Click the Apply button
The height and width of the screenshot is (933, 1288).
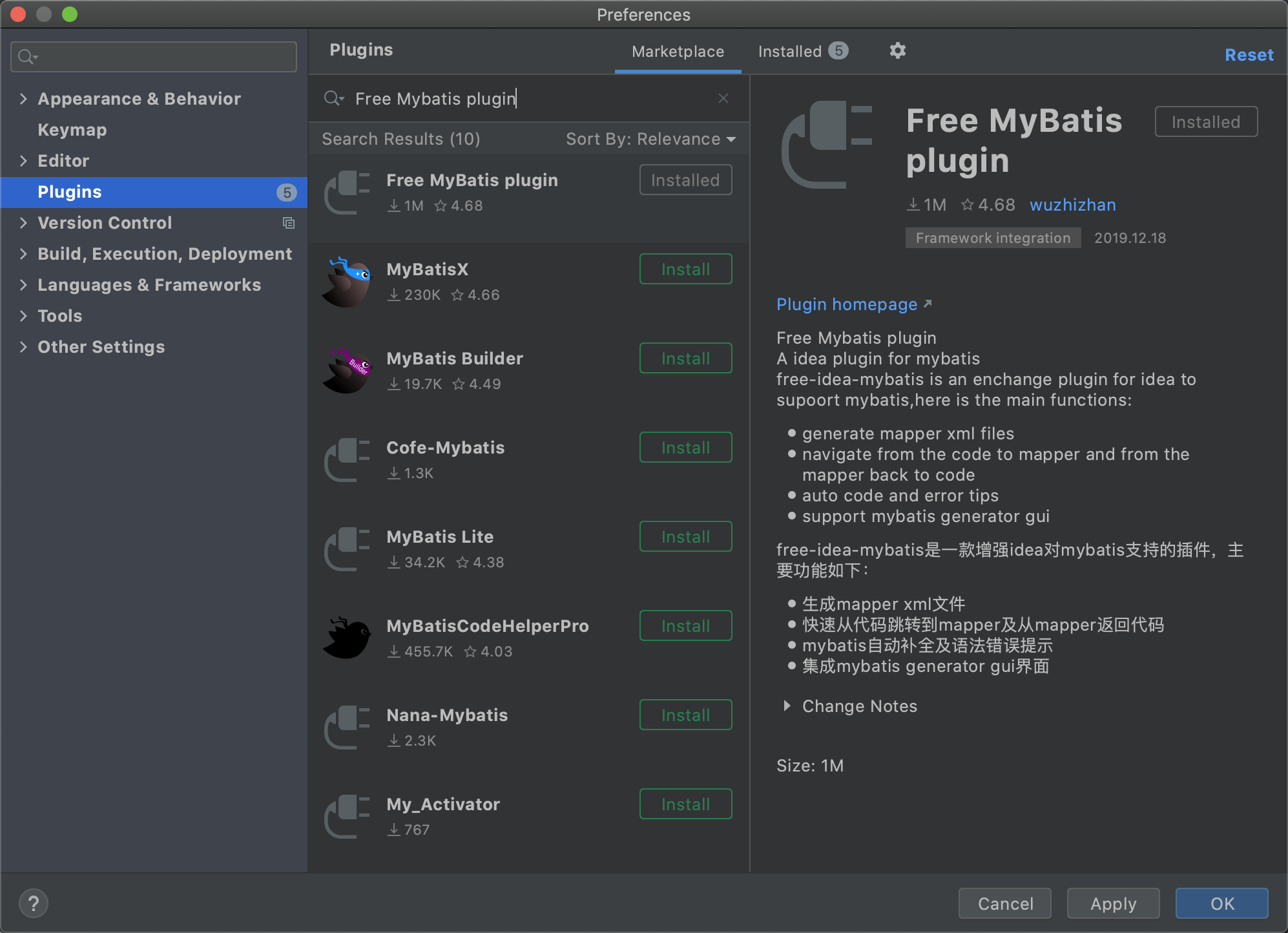click(x=1113, y=903)
